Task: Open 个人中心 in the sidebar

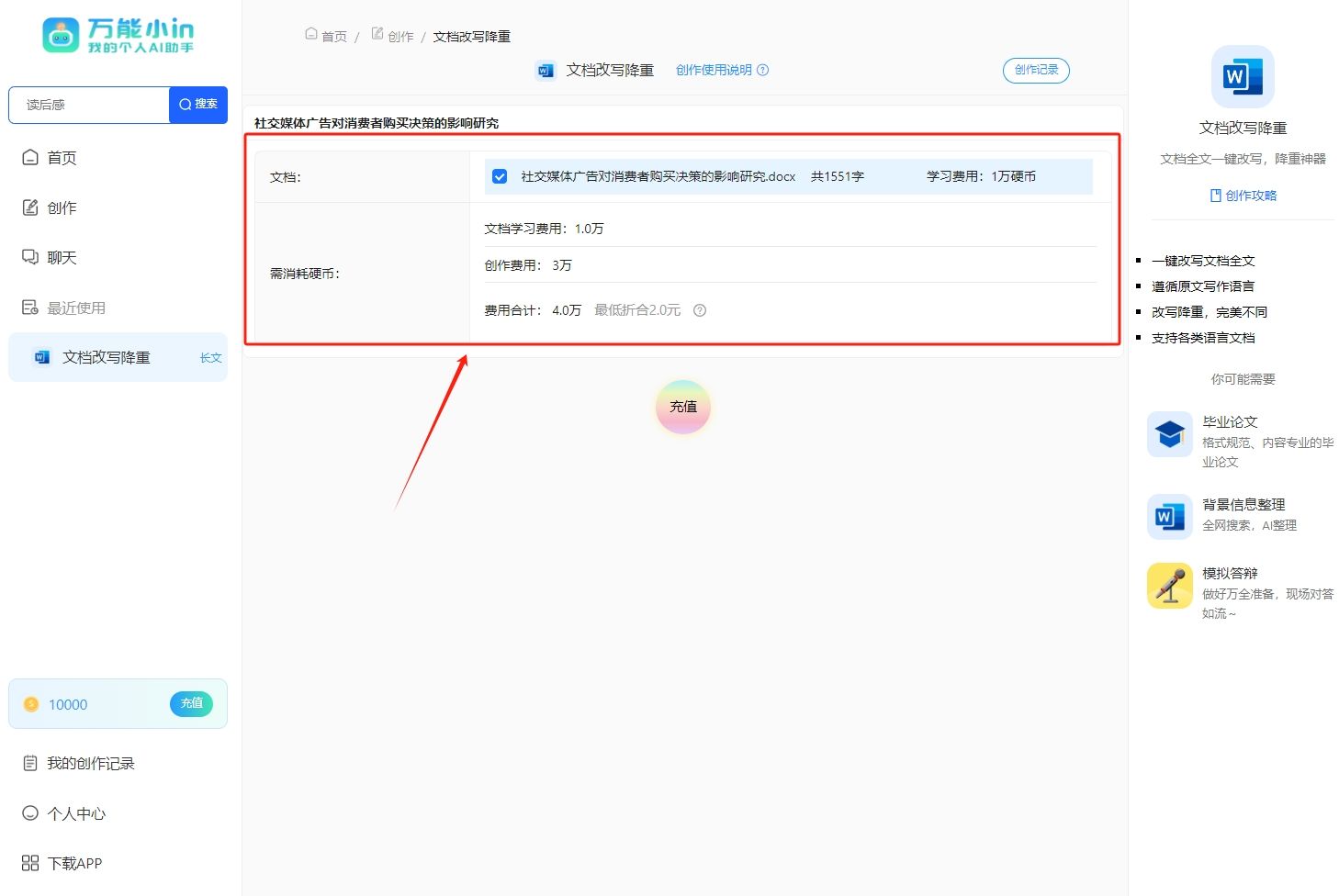Action: click(x=76, y=813)
